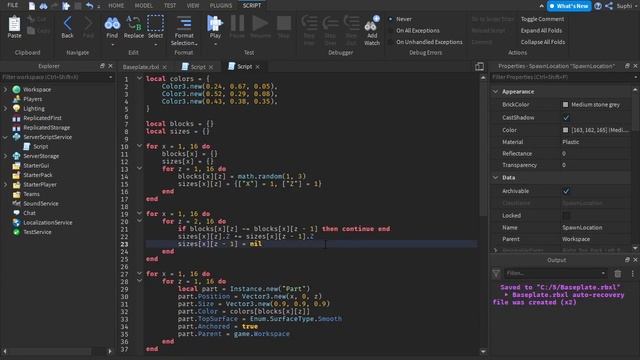Select Players in Explorer tree
640x360 pixels.
32,99
